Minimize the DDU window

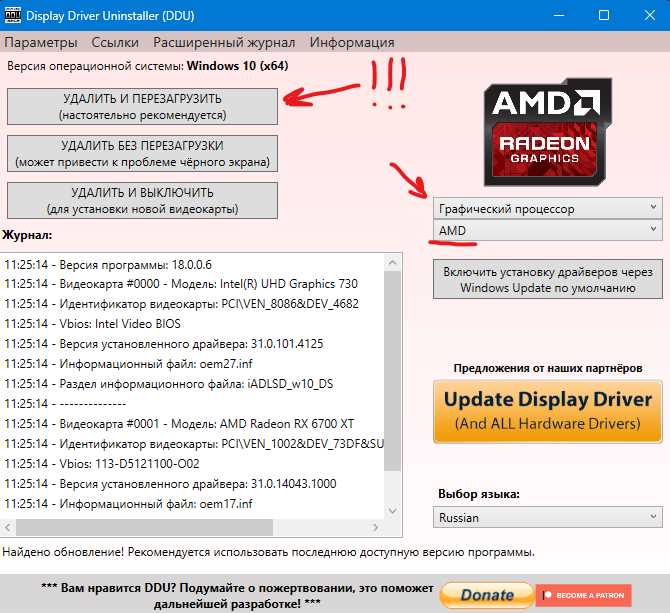559,15
